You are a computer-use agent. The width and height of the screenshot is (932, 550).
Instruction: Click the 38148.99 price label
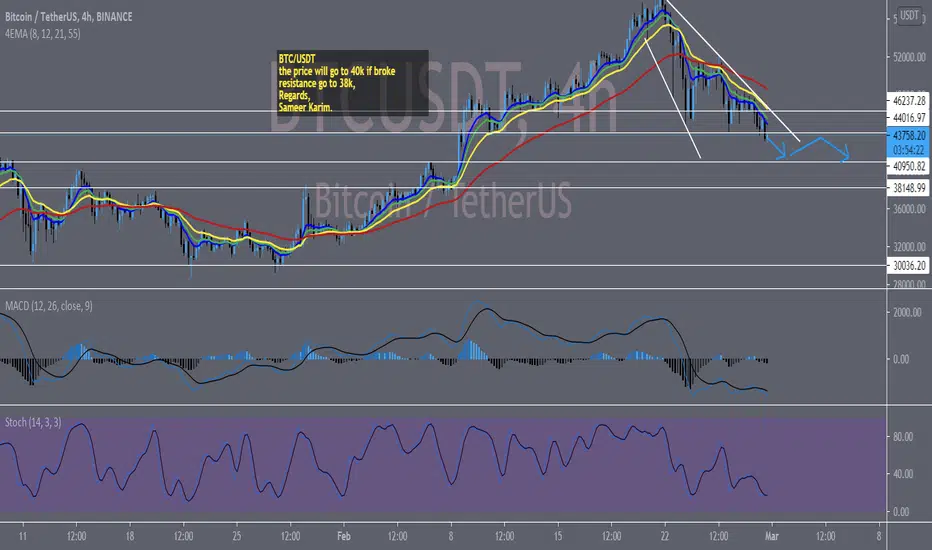click(908, 188)
